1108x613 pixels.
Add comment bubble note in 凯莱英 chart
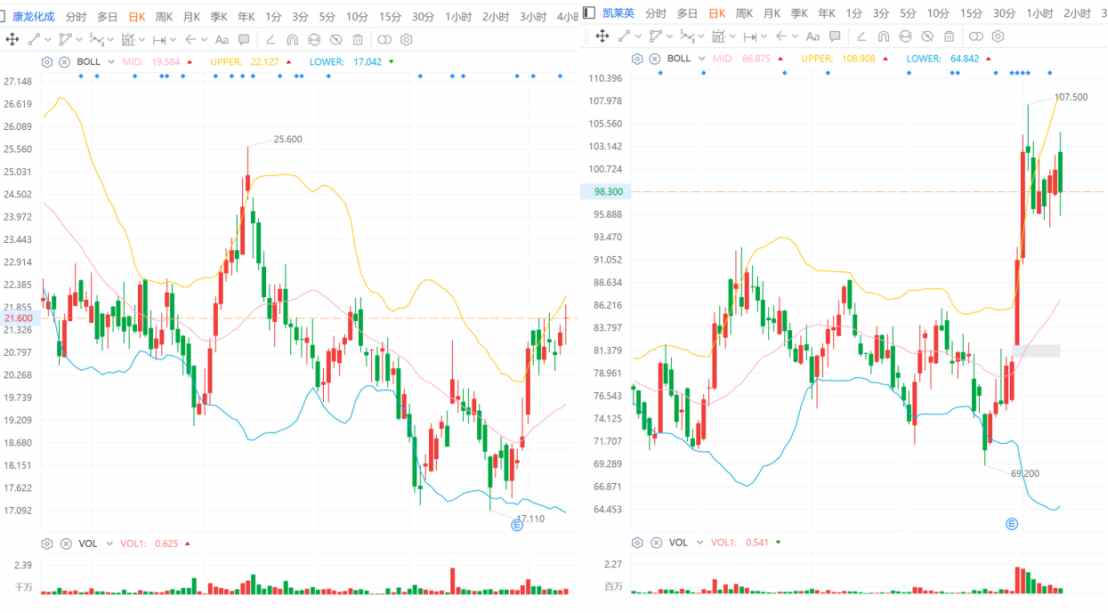point(835,36)
